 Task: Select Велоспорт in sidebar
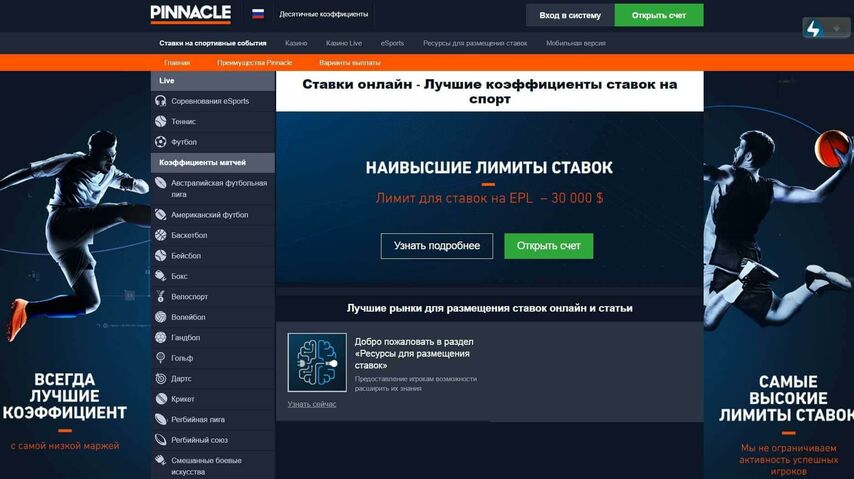point(212,296)
